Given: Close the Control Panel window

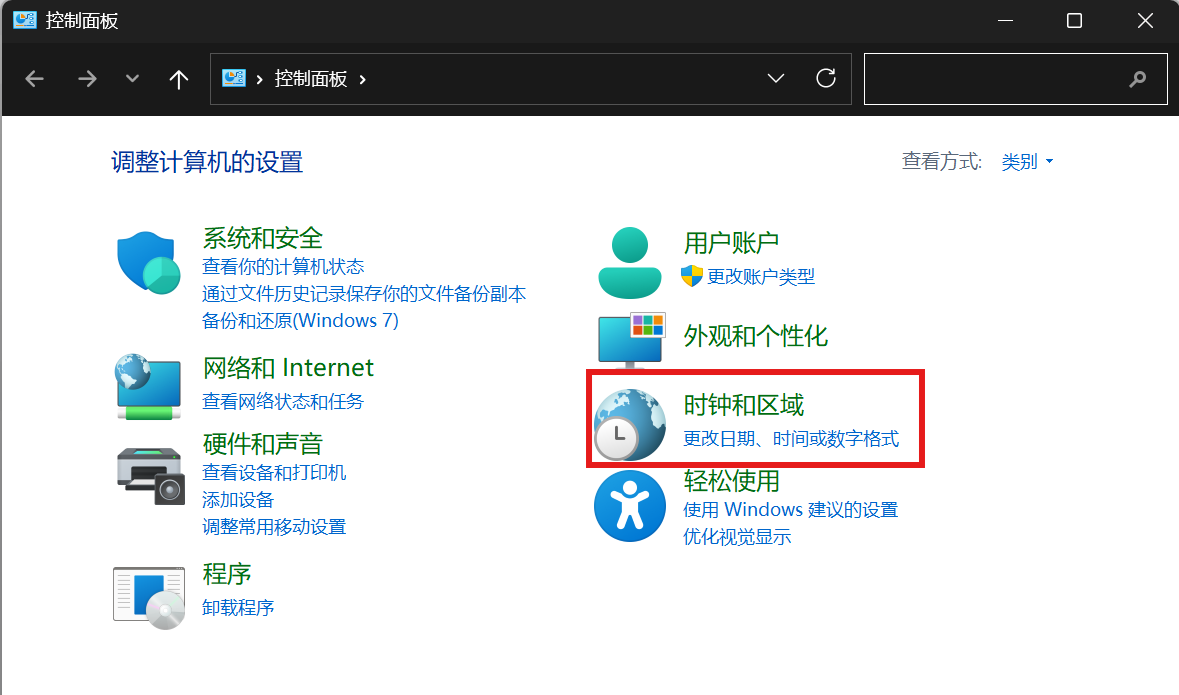Looking at the screenshot, I should click(x=1145, y=20).
